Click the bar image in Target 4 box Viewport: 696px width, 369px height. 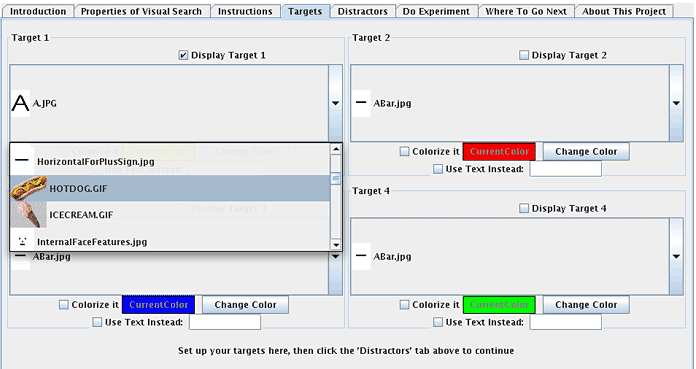coord(361,256)
